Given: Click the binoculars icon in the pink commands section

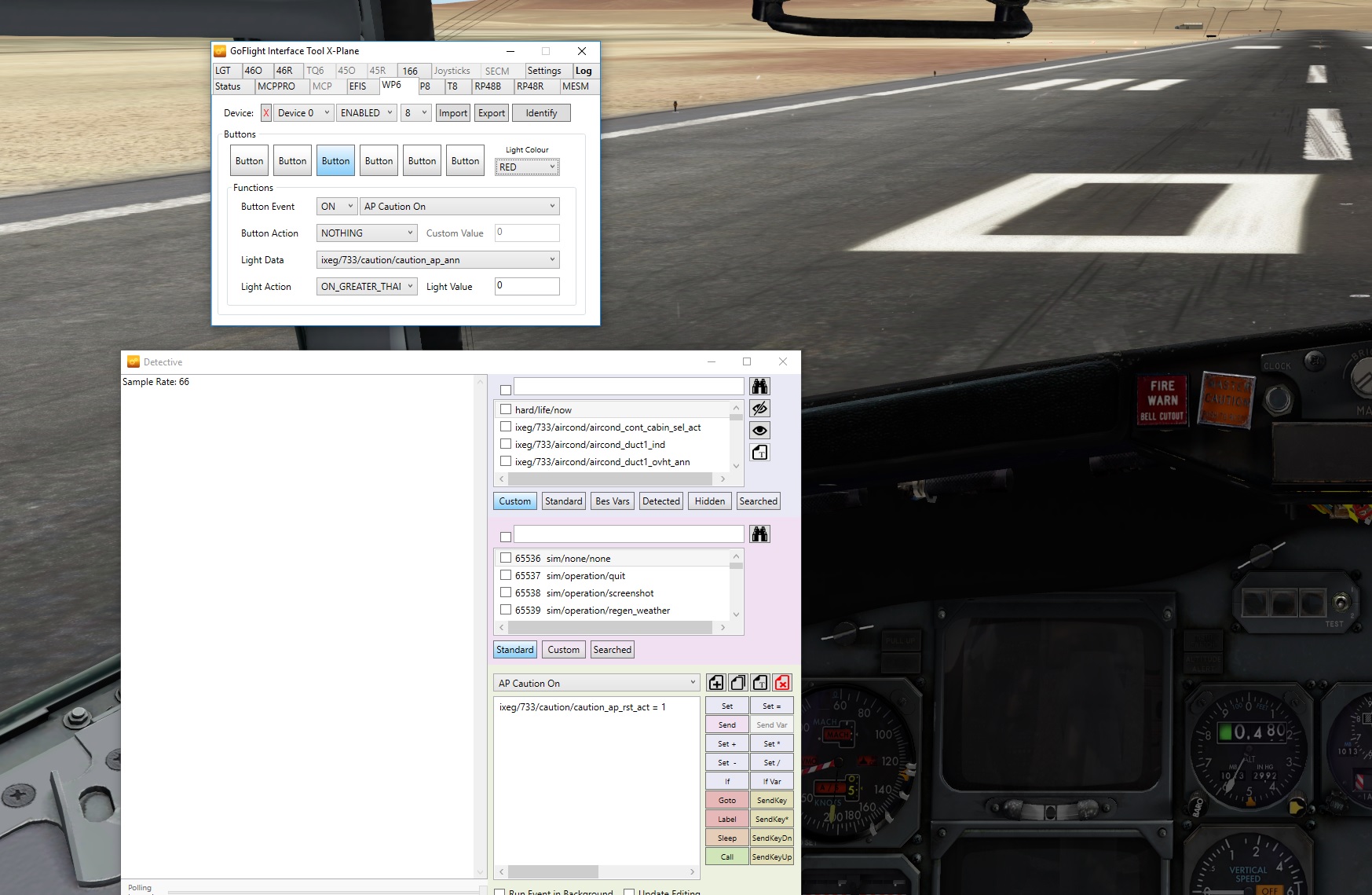Looking at the screenshot, I should (x=759, y=535).
